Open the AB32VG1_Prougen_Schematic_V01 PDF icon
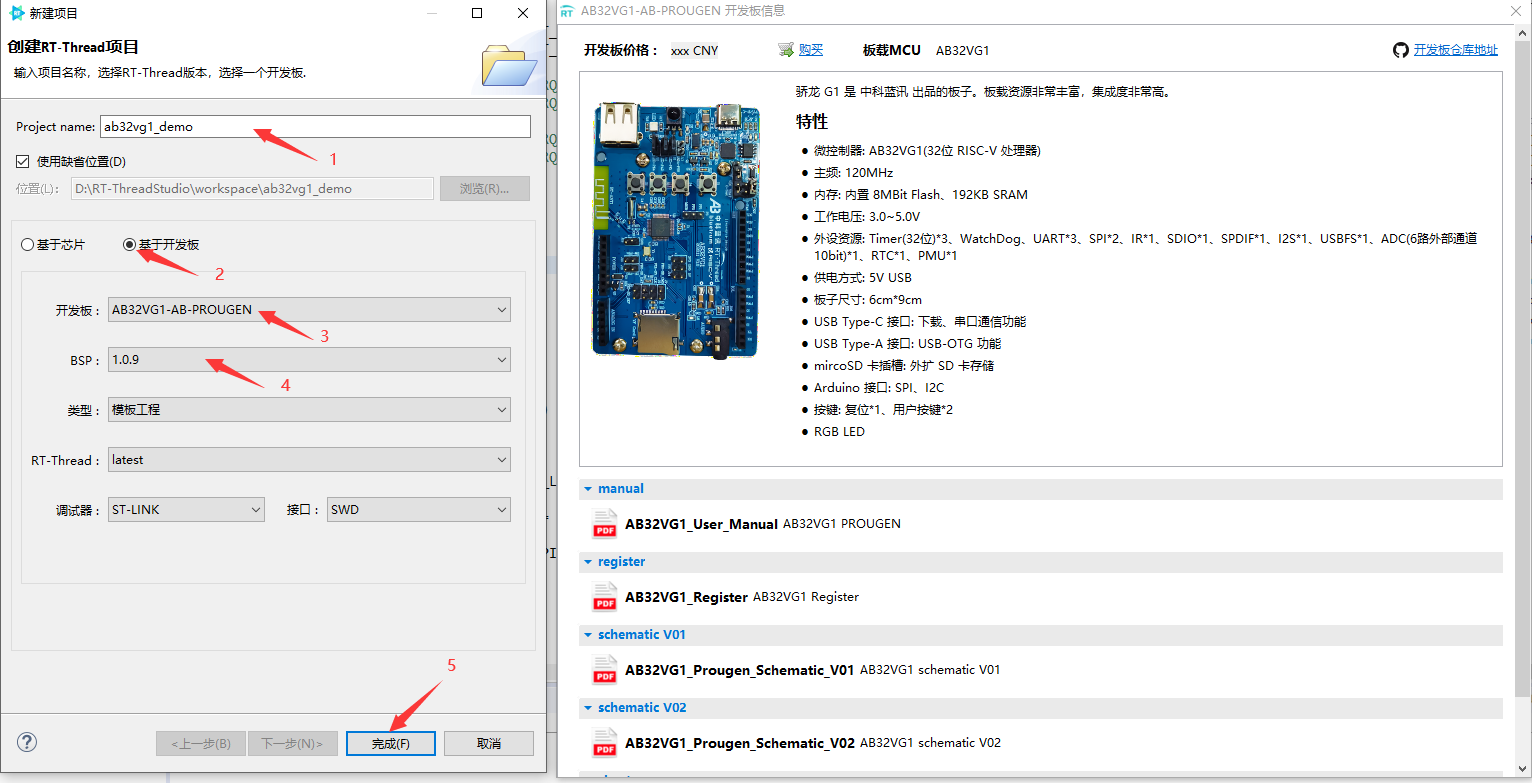Screen dimensions: 1532x783 [x=605, y=670]
